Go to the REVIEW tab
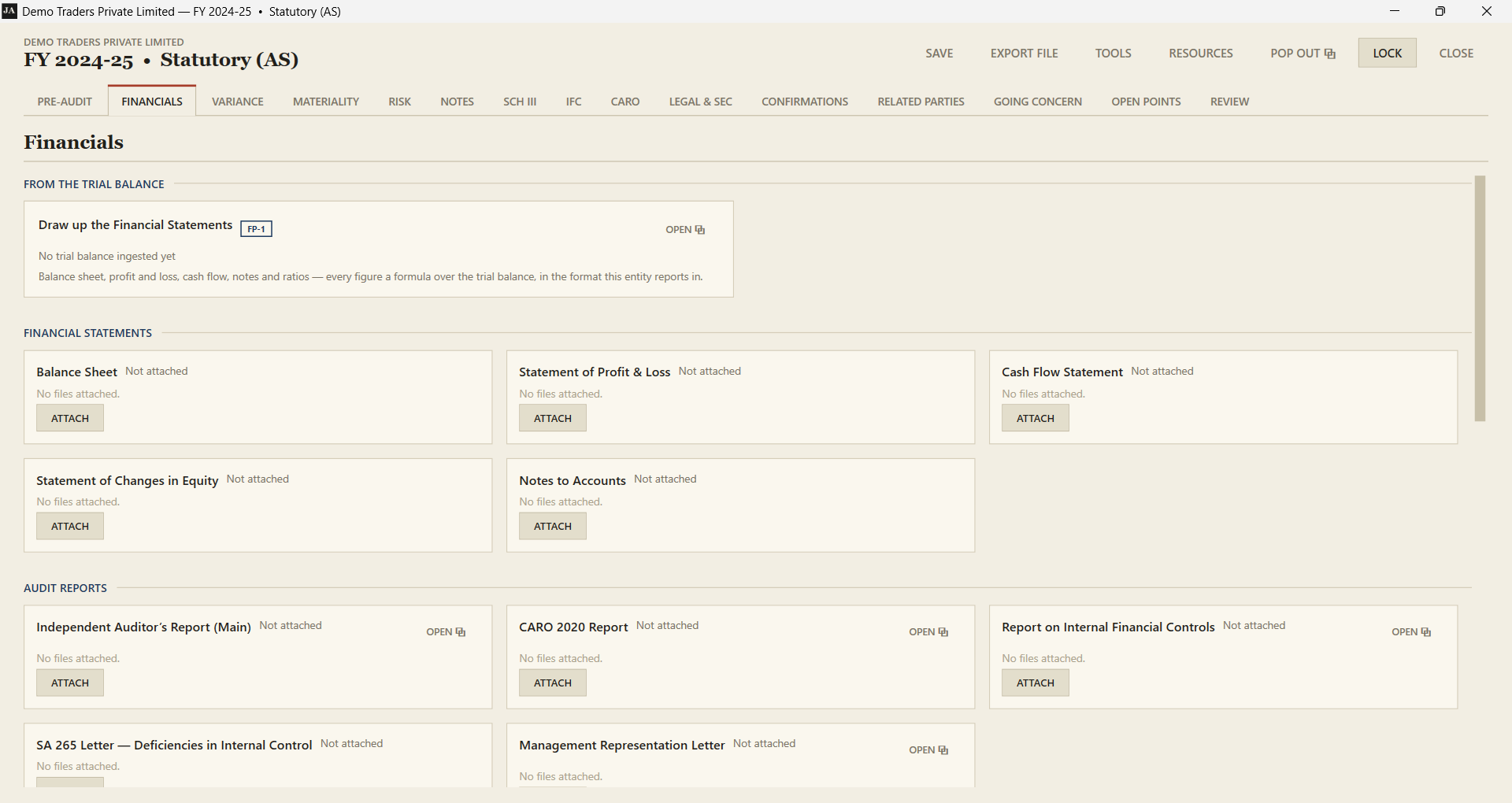1512x803 pixels. coord(1230,102)
